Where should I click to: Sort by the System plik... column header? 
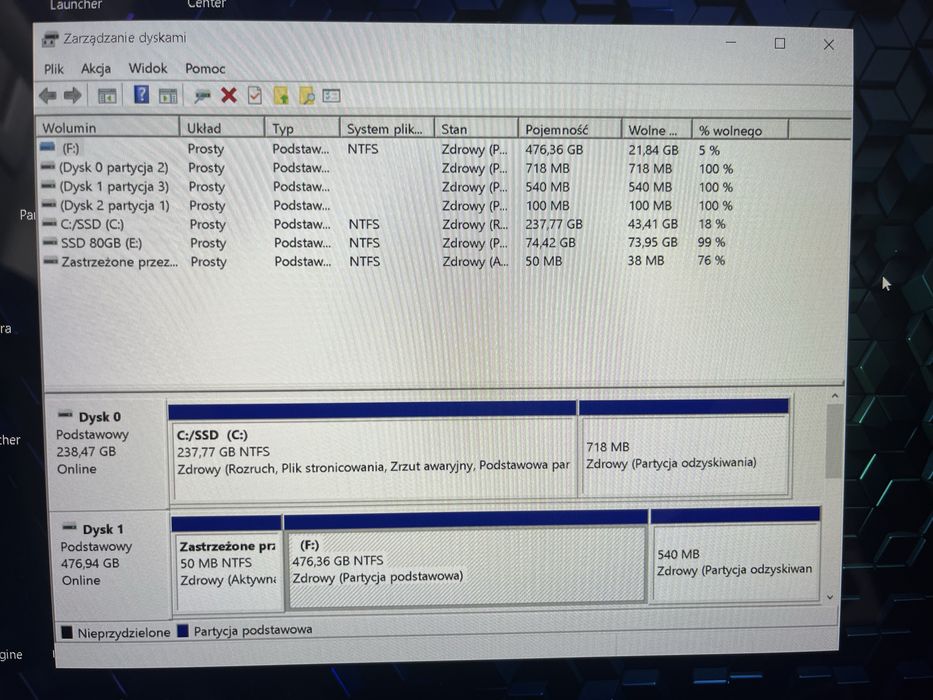[387, 129]
